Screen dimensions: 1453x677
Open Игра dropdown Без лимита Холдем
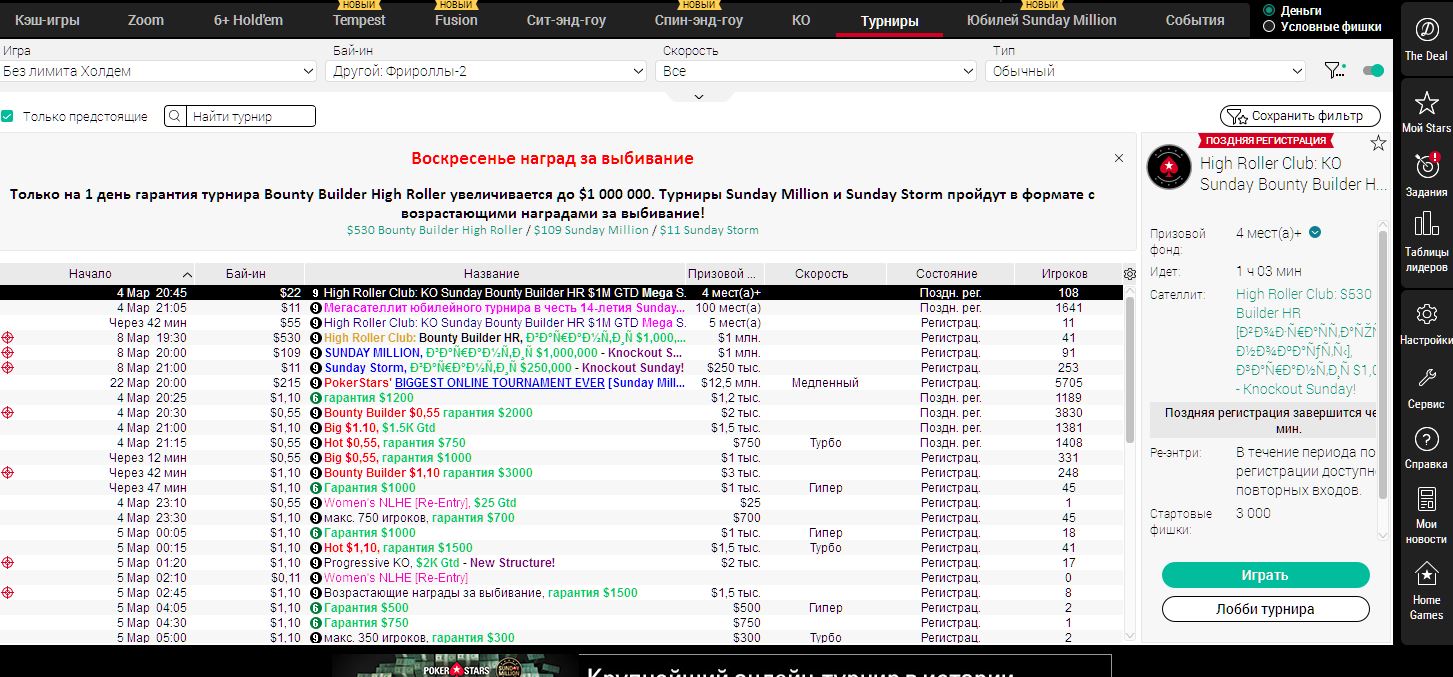point(158,71)
